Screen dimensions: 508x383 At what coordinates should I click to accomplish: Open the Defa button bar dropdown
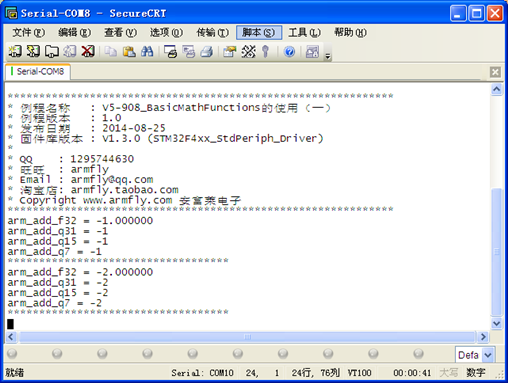[x=488, y=355]
